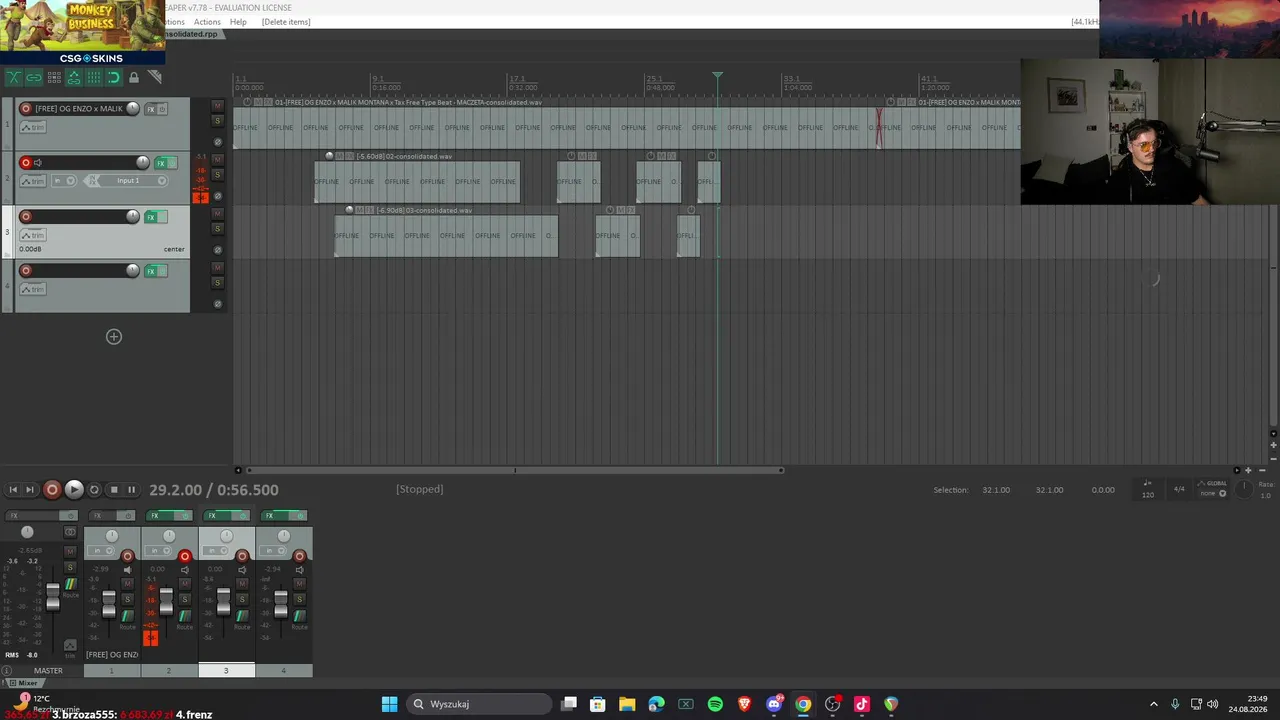
Task: Select mixer track tab labeled 3
Action: coord(226,670)
